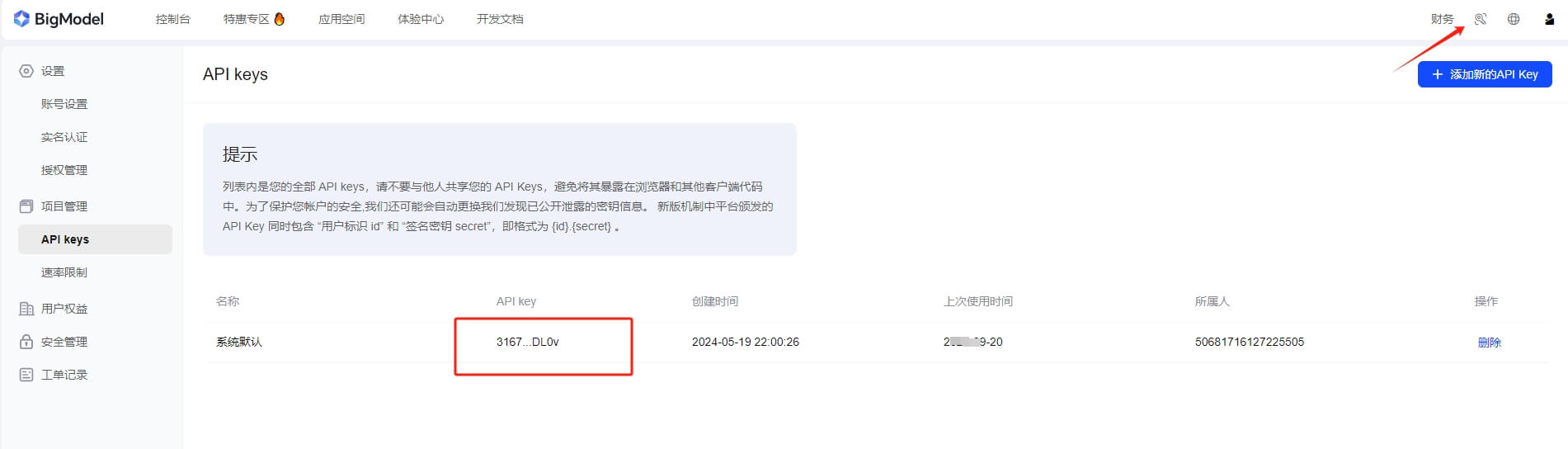Click the flame icon beside 特惠专区

point(280,18)
